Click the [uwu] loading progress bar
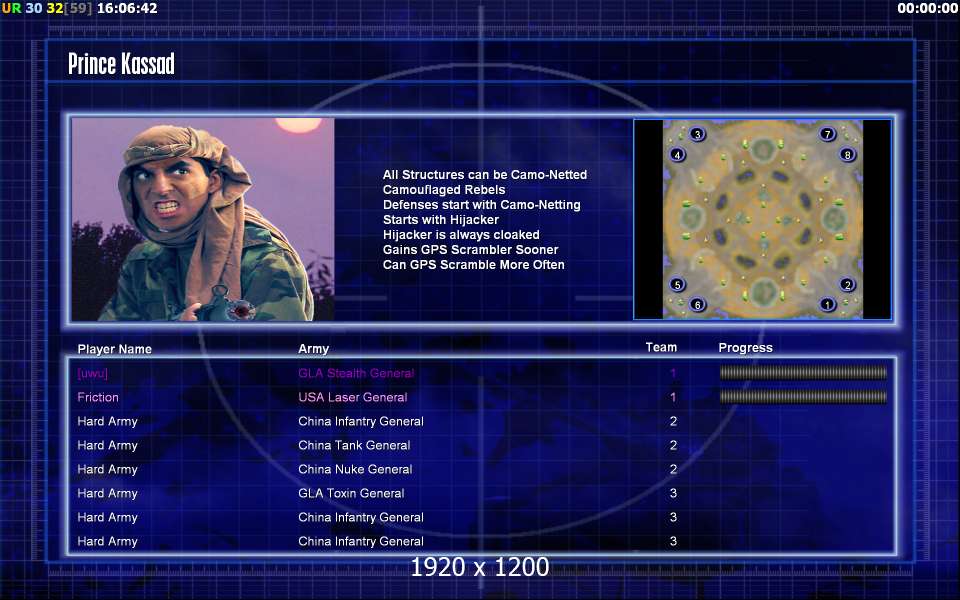The image size is (960, 600). (x=803, y=373)
